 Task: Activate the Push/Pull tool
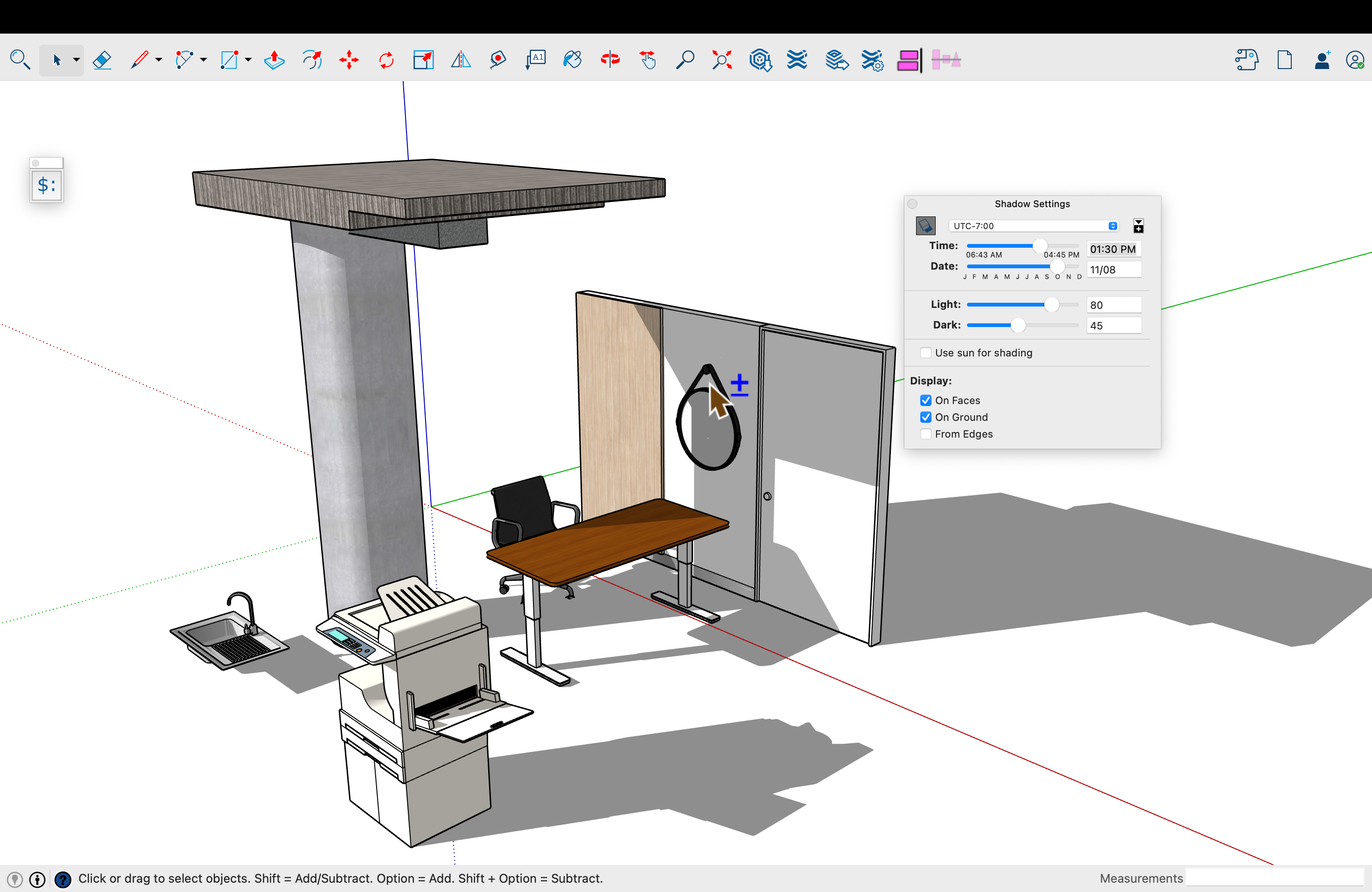tap(274, 60)
